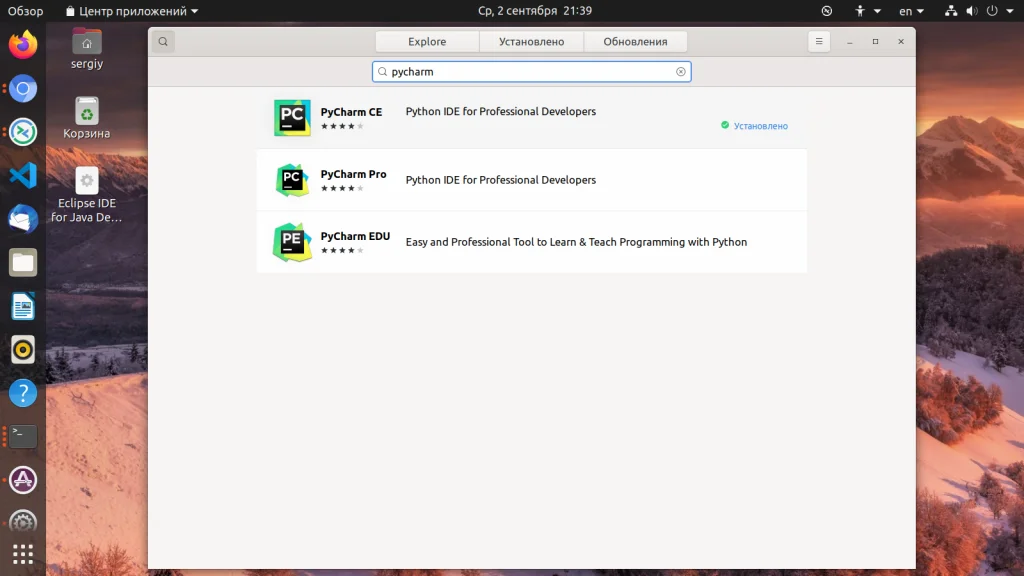Click the search magnifier button in header
The image size is (1024, 576).
click(163, 42)
